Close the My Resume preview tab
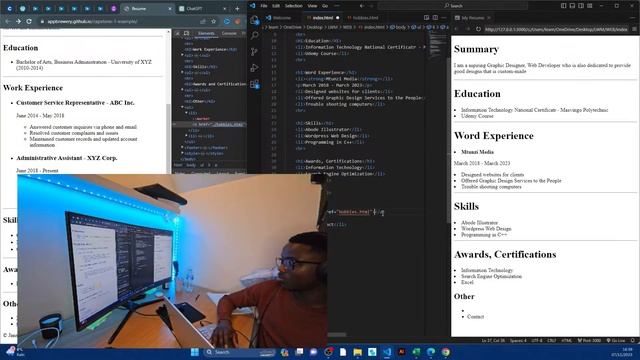 (489, 18)
